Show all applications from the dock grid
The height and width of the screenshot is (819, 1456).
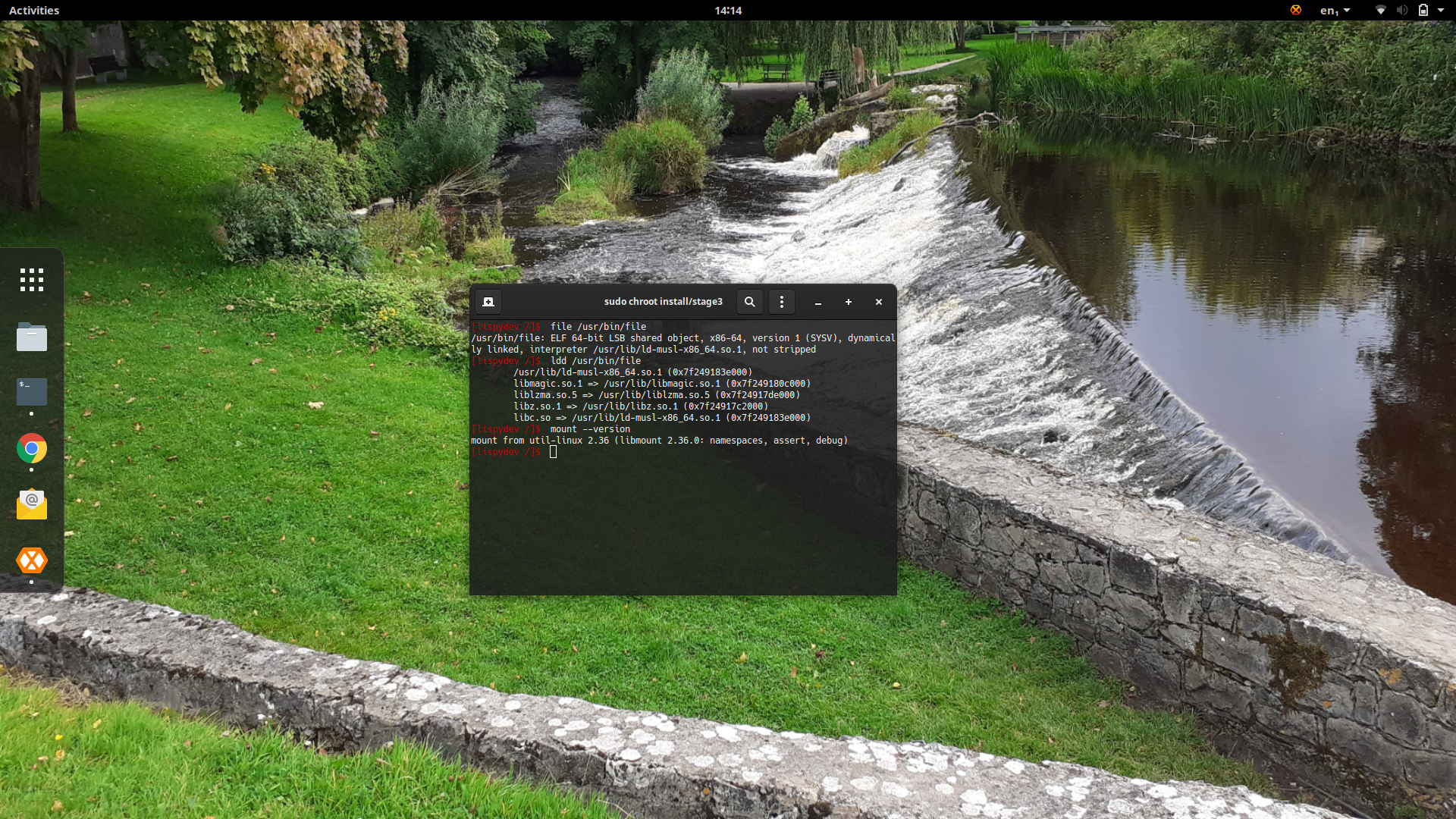coord(31,279)
